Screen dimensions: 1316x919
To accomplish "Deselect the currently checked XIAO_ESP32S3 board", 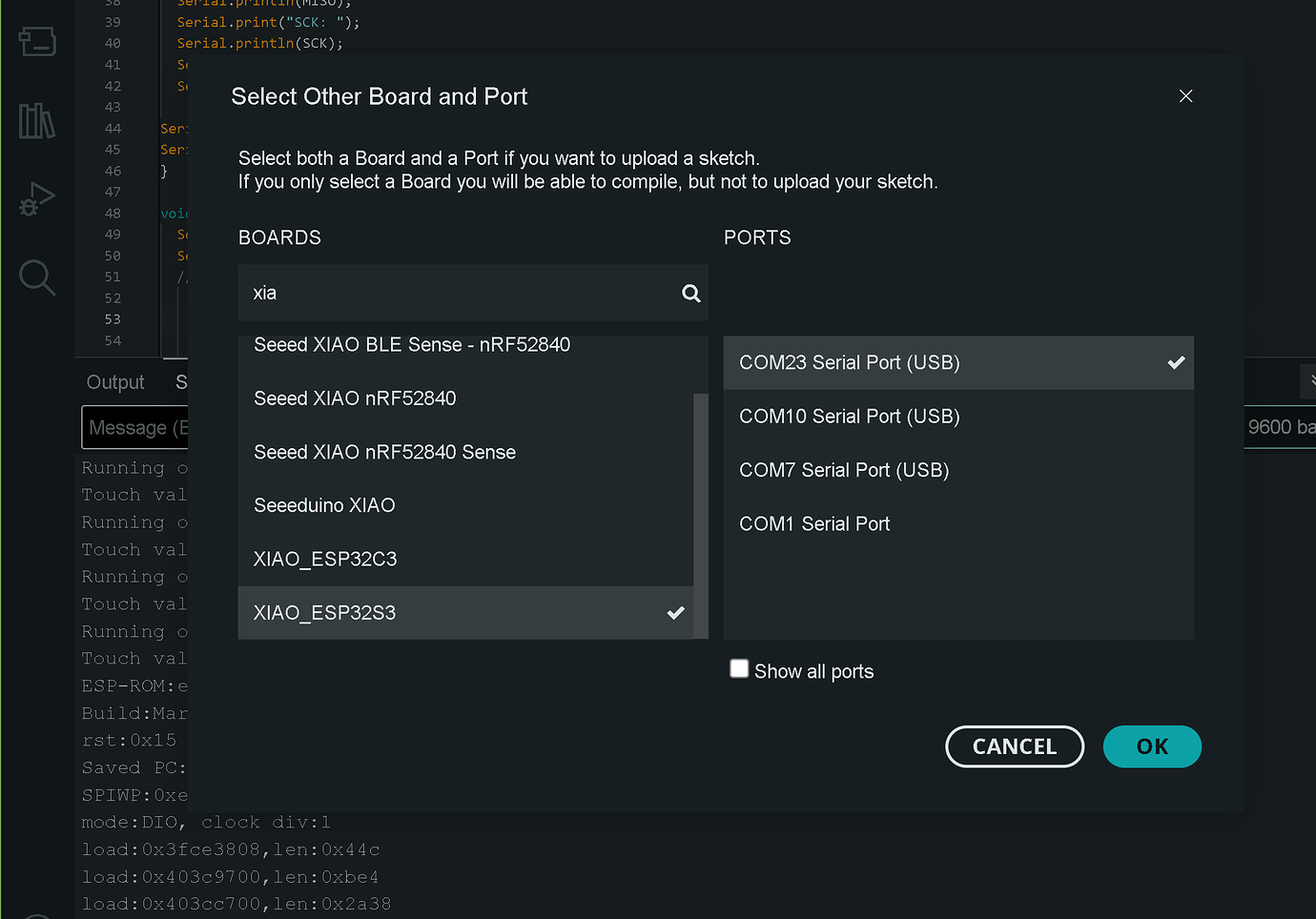I will 324,613.
